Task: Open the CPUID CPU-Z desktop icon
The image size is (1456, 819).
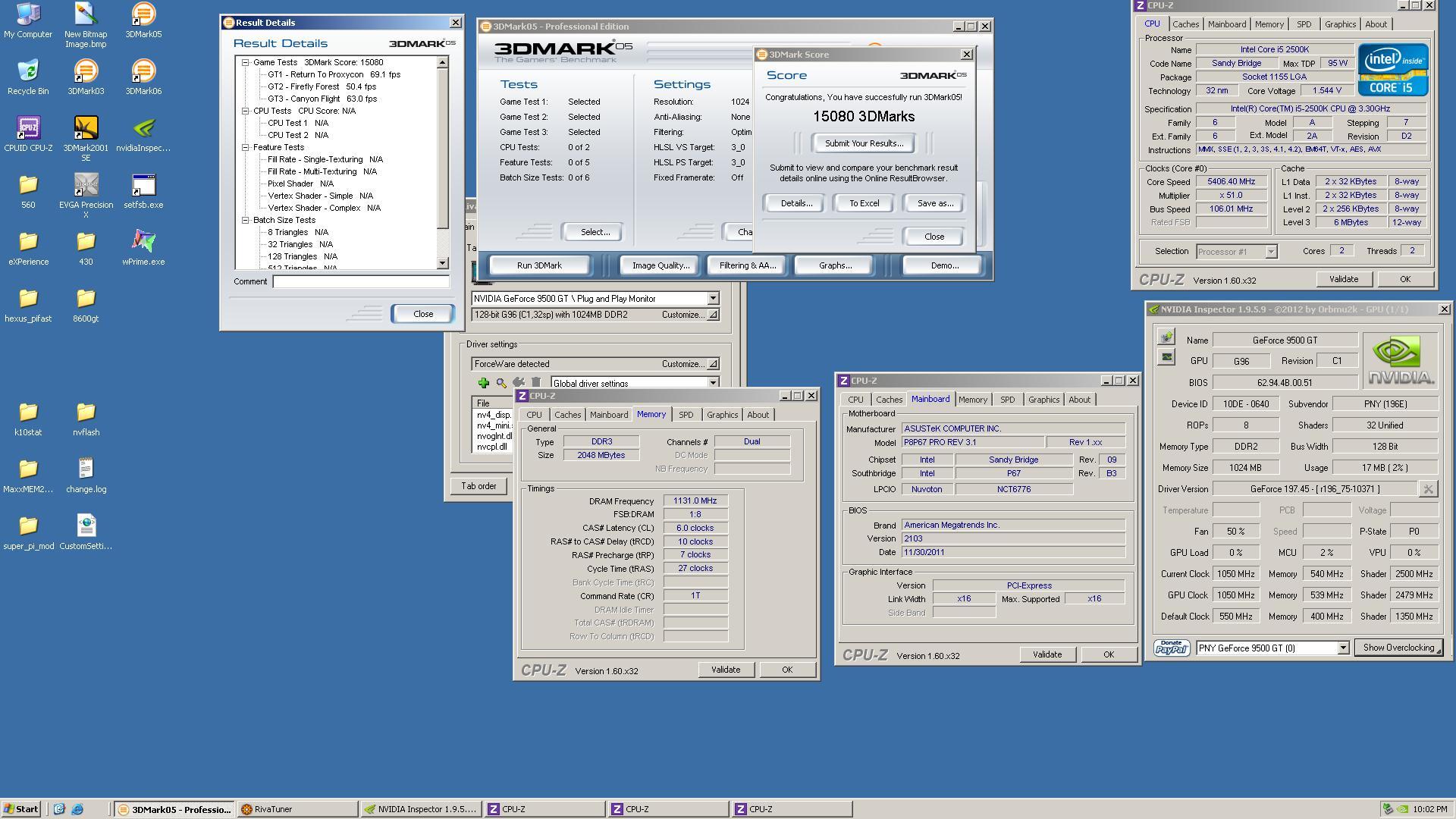Action: point(28,134)
